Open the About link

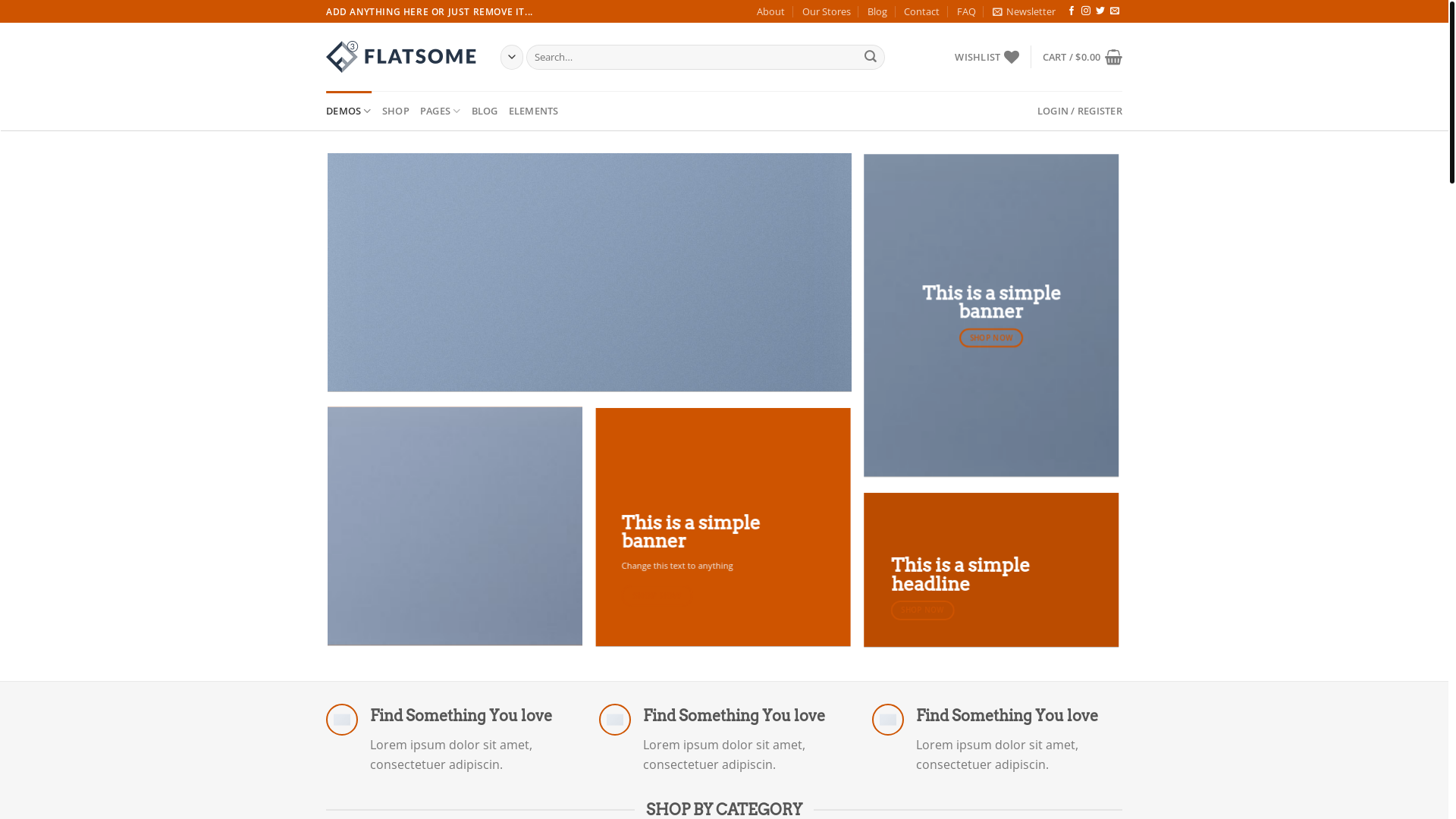pyautogui.click(x=770, y=11)
